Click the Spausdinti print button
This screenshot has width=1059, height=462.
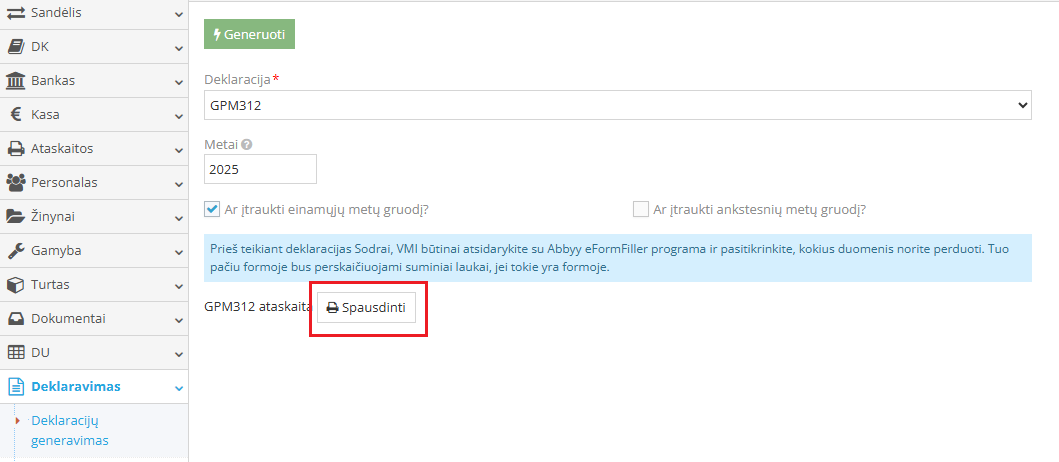pyautogui.click(x=366, y=308)
